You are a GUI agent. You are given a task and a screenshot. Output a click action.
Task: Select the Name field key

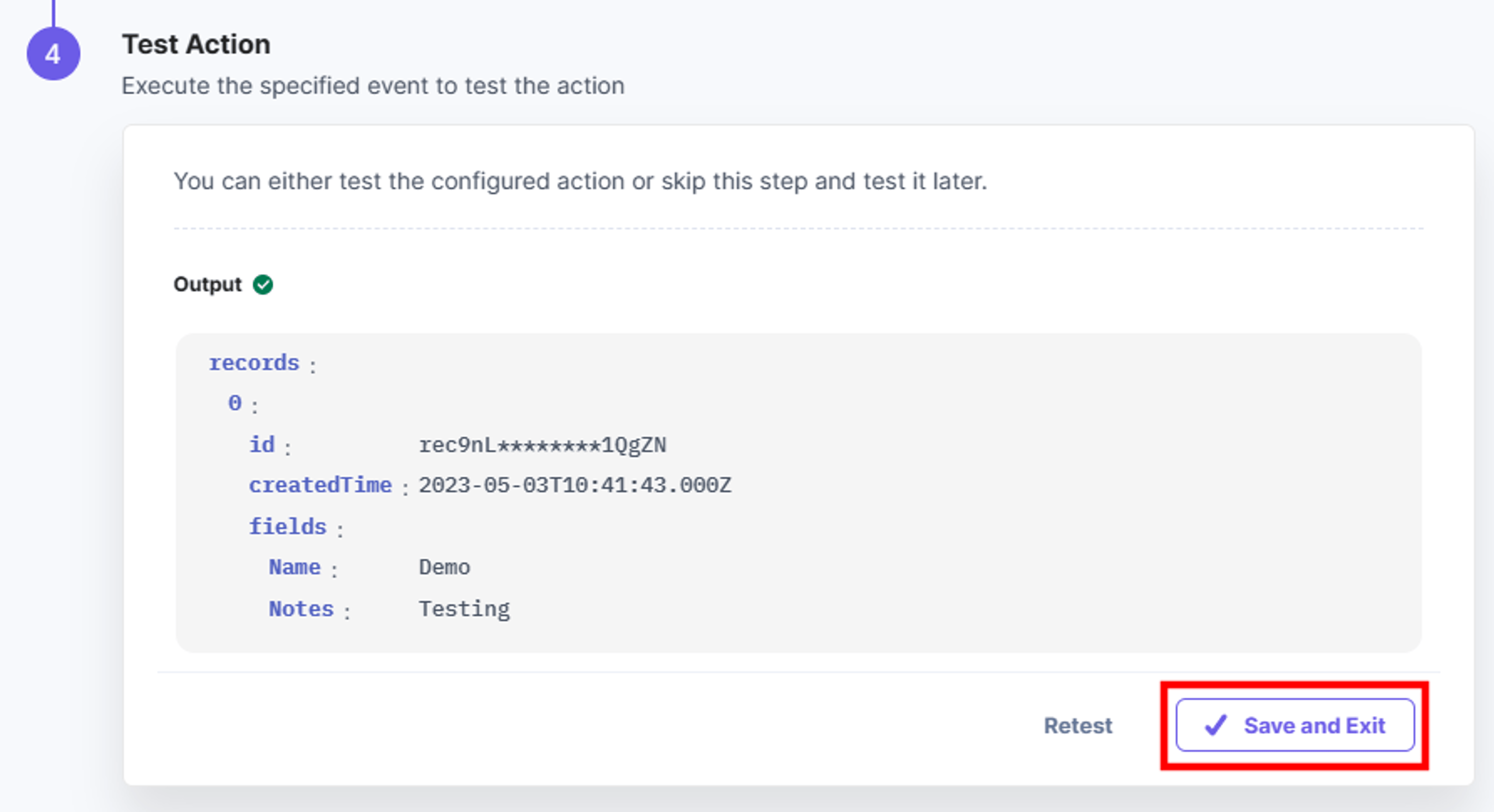pyautogui.click(x=295, y=567)
